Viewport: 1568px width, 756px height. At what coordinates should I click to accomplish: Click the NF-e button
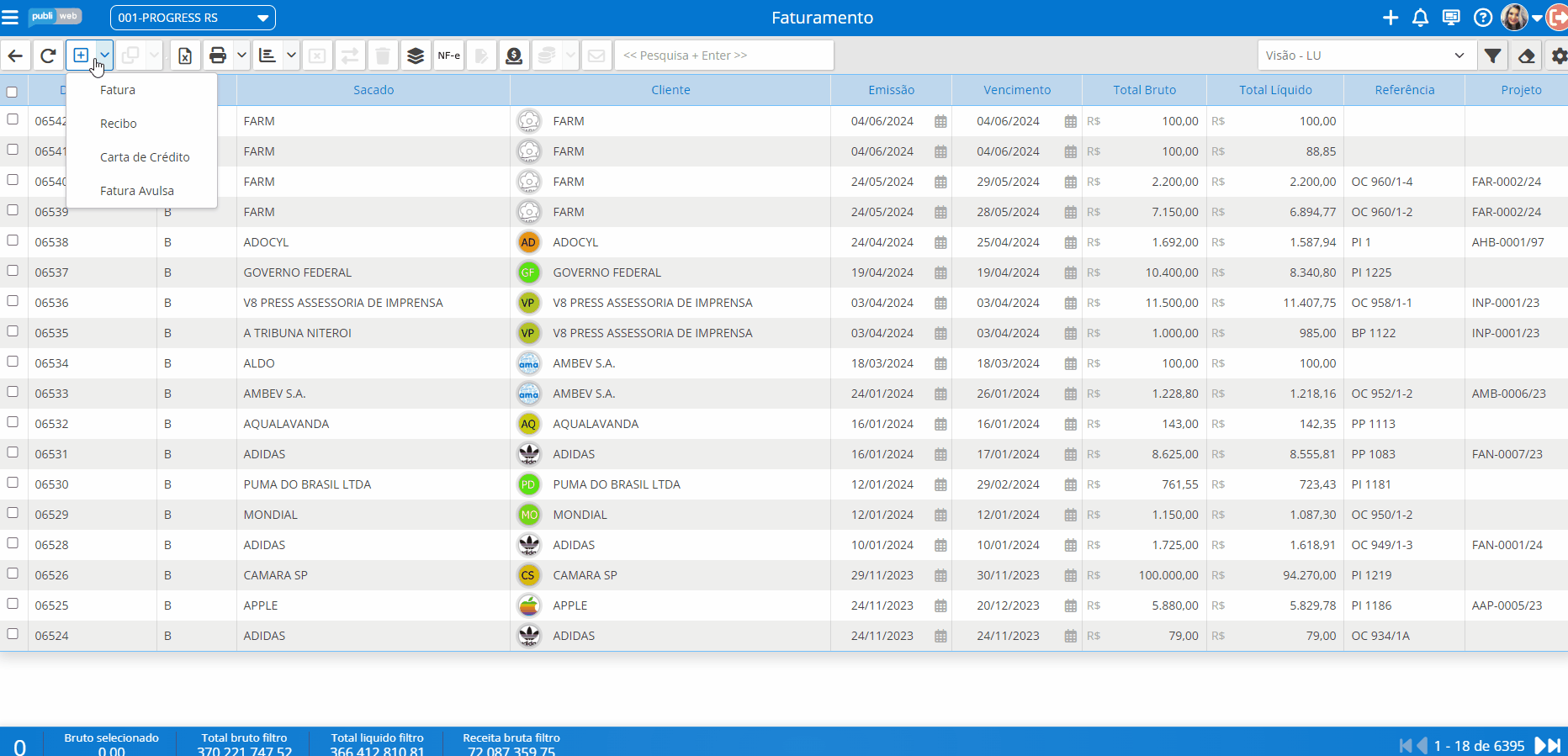pyautogui.click(x=449, y=56)
